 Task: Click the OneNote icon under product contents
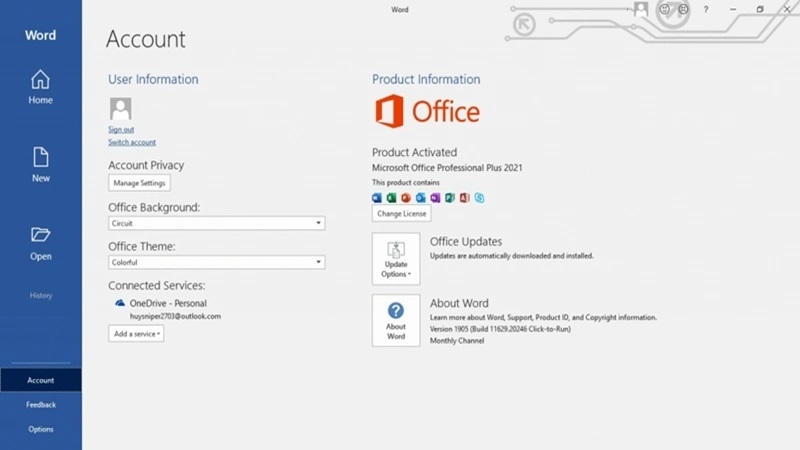(x=435, y=198)
